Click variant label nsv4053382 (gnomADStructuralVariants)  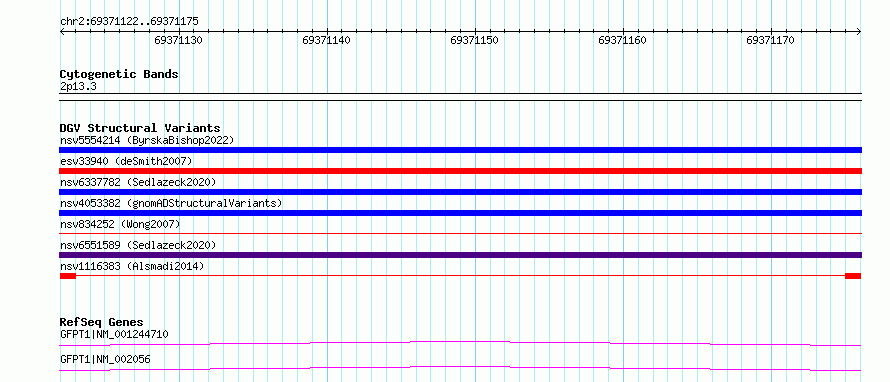pyautogui.click(x=171, y=203)
